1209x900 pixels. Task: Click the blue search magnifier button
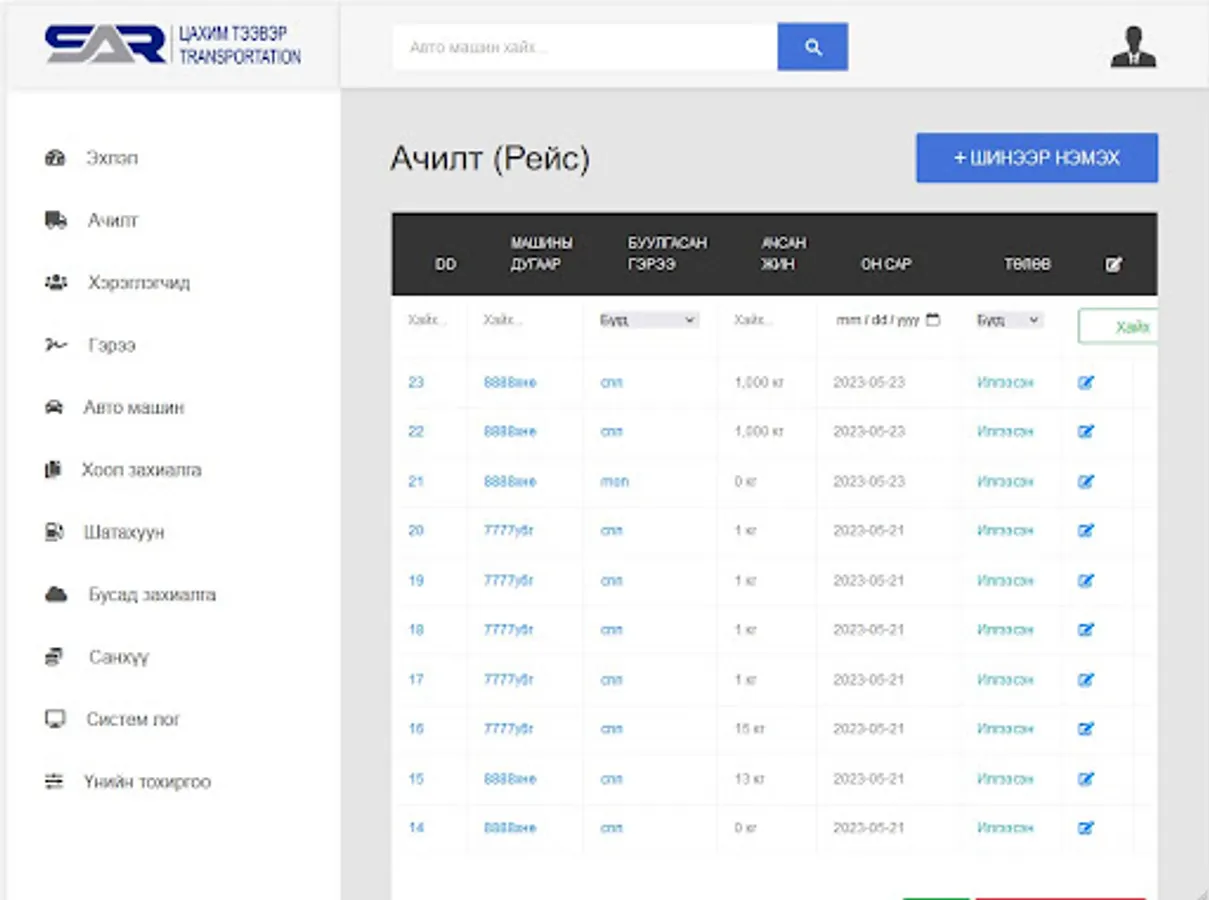coord(813,47)
